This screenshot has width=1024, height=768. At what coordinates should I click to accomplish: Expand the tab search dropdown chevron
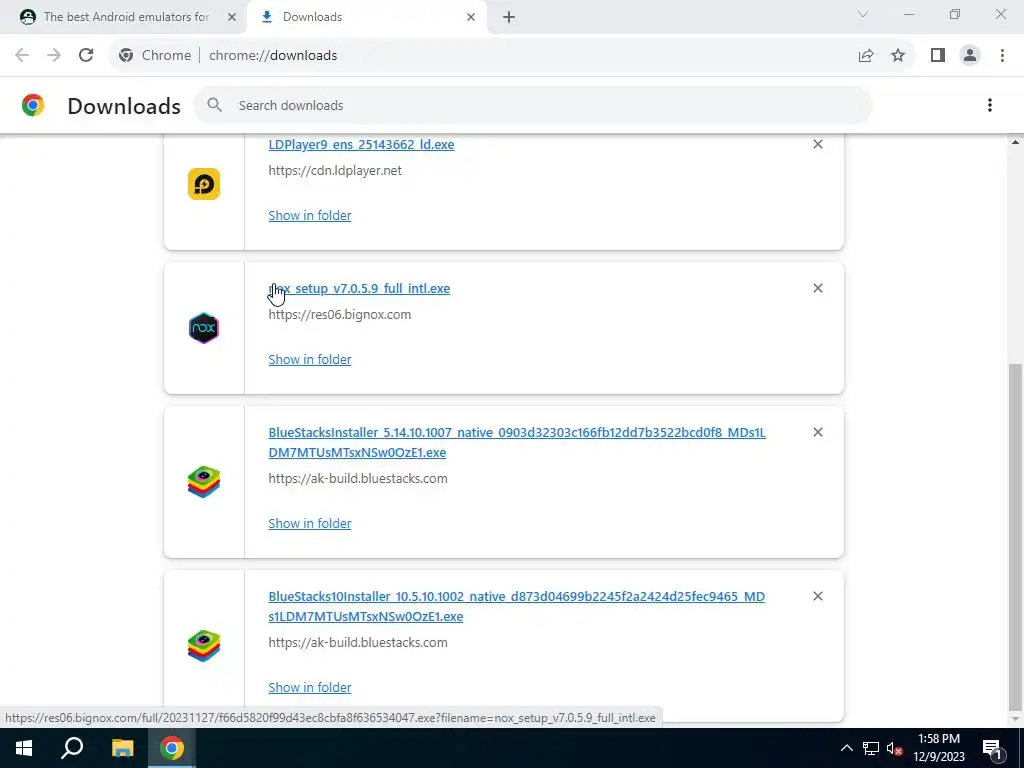[863, 14]
